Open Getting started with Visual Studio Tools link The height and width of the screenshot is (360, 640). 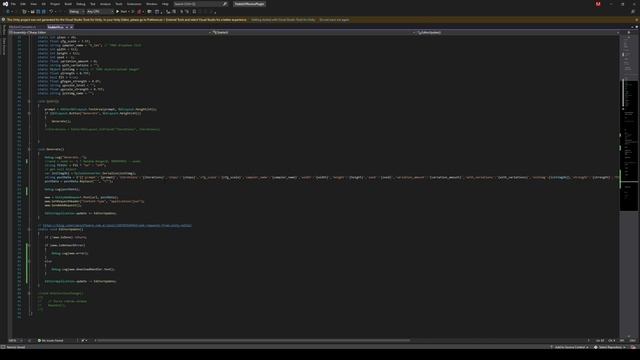(x=283, y=20)
